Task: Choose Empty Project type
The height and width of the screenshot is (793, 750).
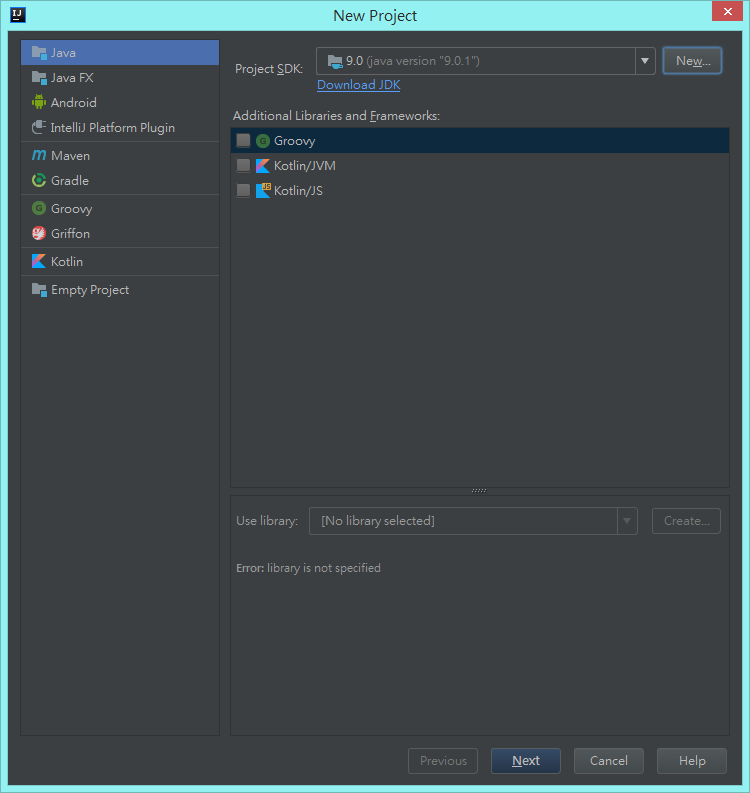Action: 120,289
